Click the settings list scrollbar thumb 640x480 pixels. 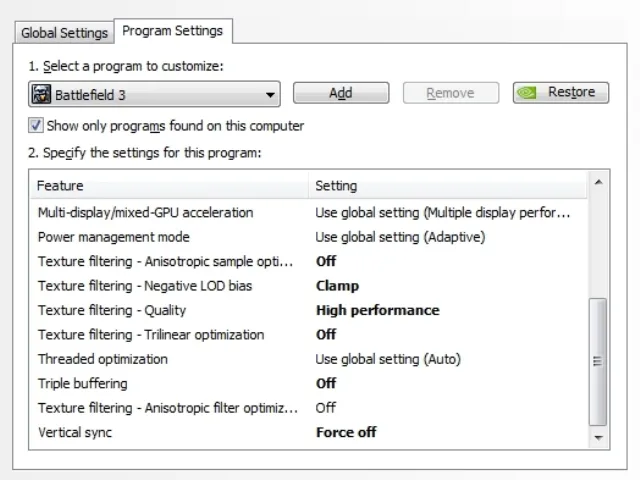click(598, 362)
